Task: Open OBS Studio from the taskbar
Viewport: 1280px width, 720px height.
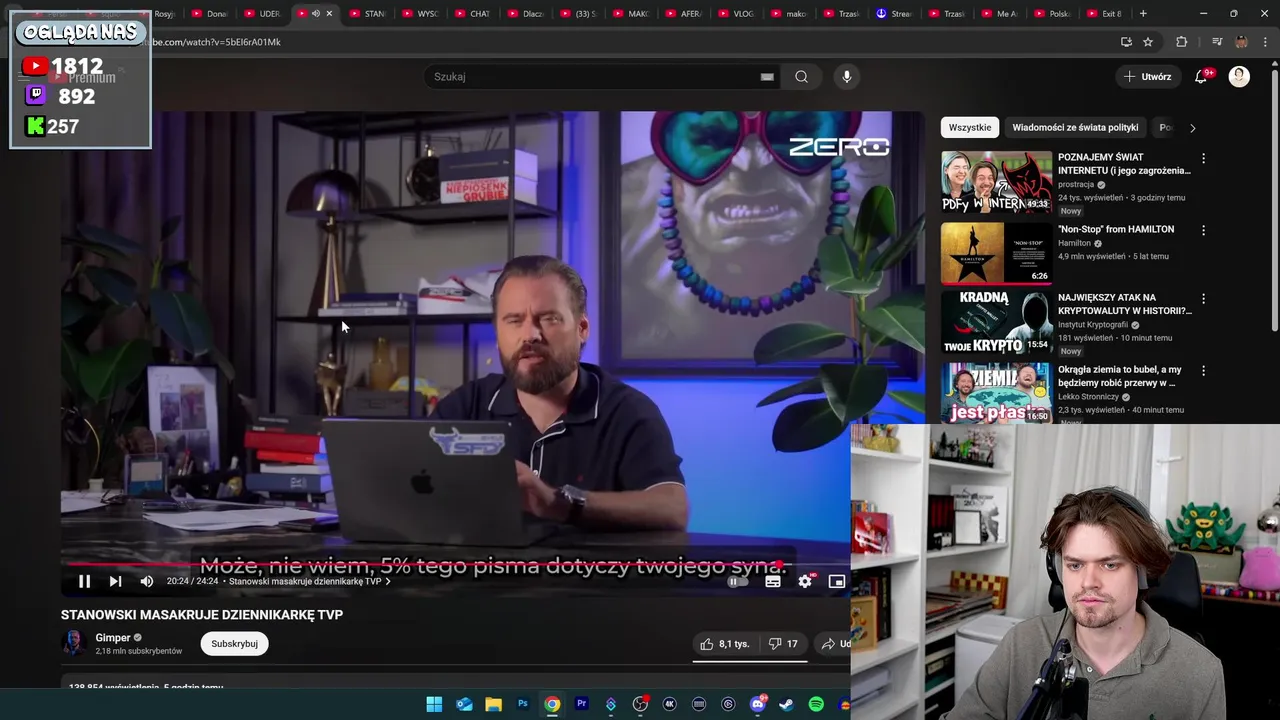Action: coord(640,704)
